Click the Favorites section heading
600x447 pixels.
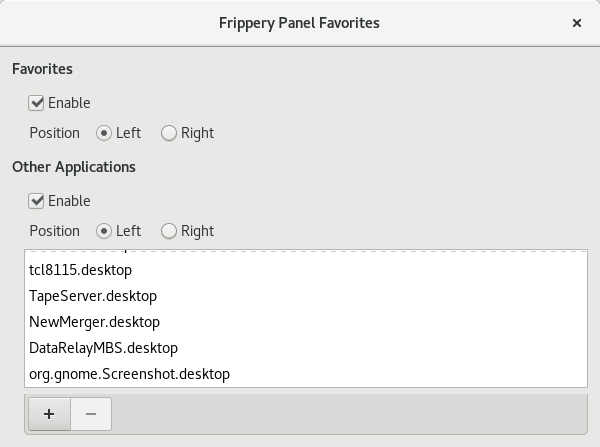coord(42,70)
